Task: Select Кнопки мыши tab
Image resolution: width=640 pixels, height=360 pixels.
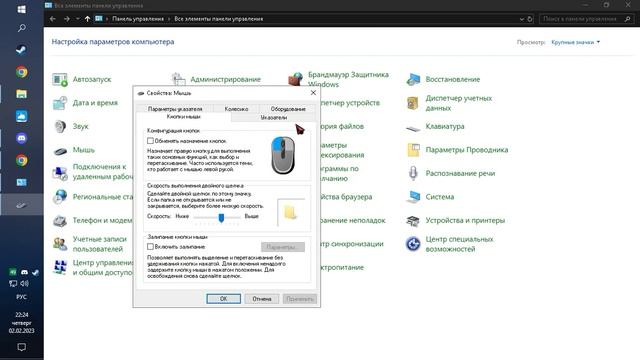Action: coord(183,117)
